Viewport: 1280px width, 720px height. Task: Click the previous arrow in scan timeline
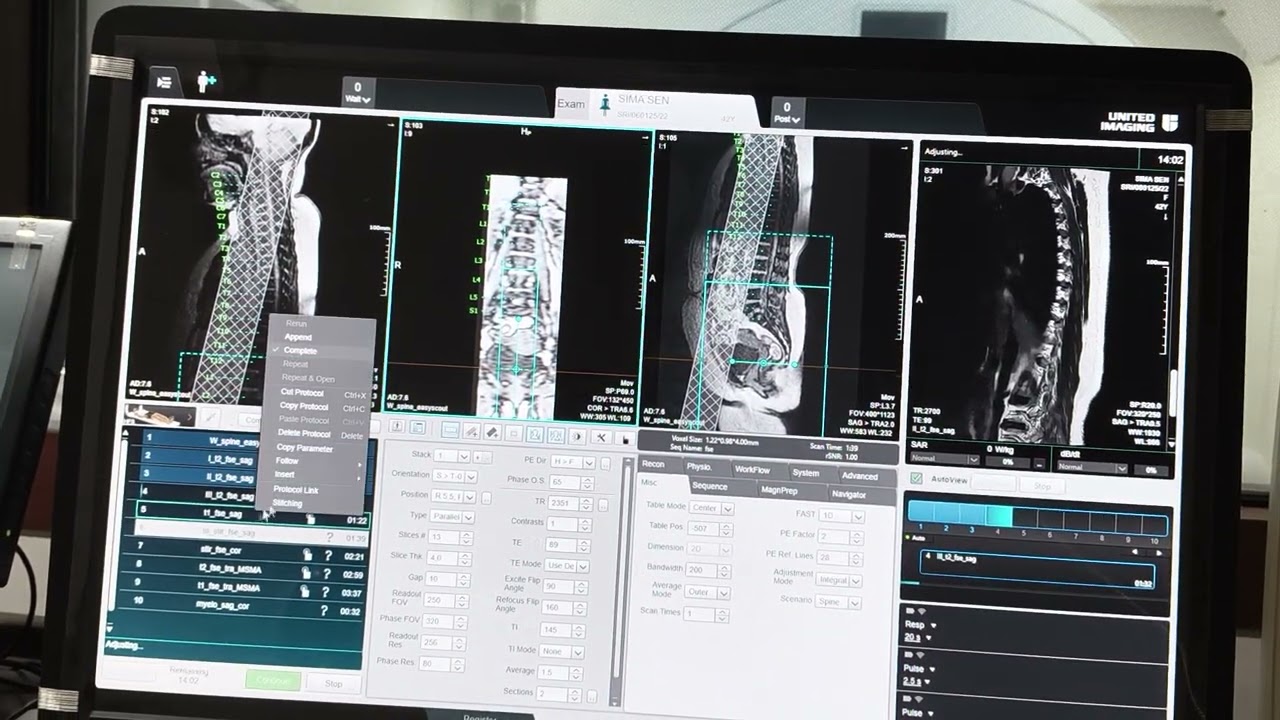(x=1134, y=552)
